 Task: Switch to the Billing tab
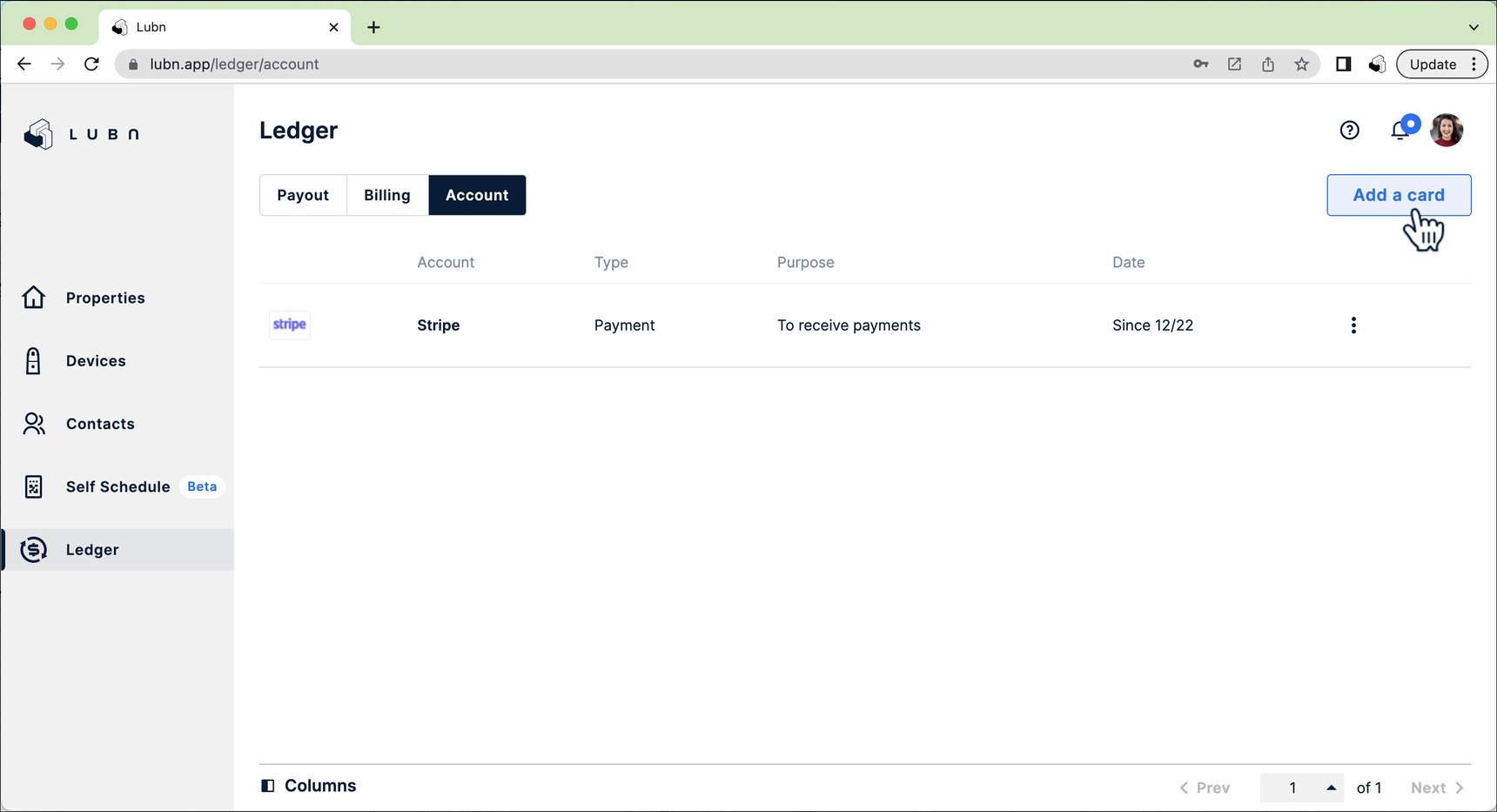click(x=387, y=195)
